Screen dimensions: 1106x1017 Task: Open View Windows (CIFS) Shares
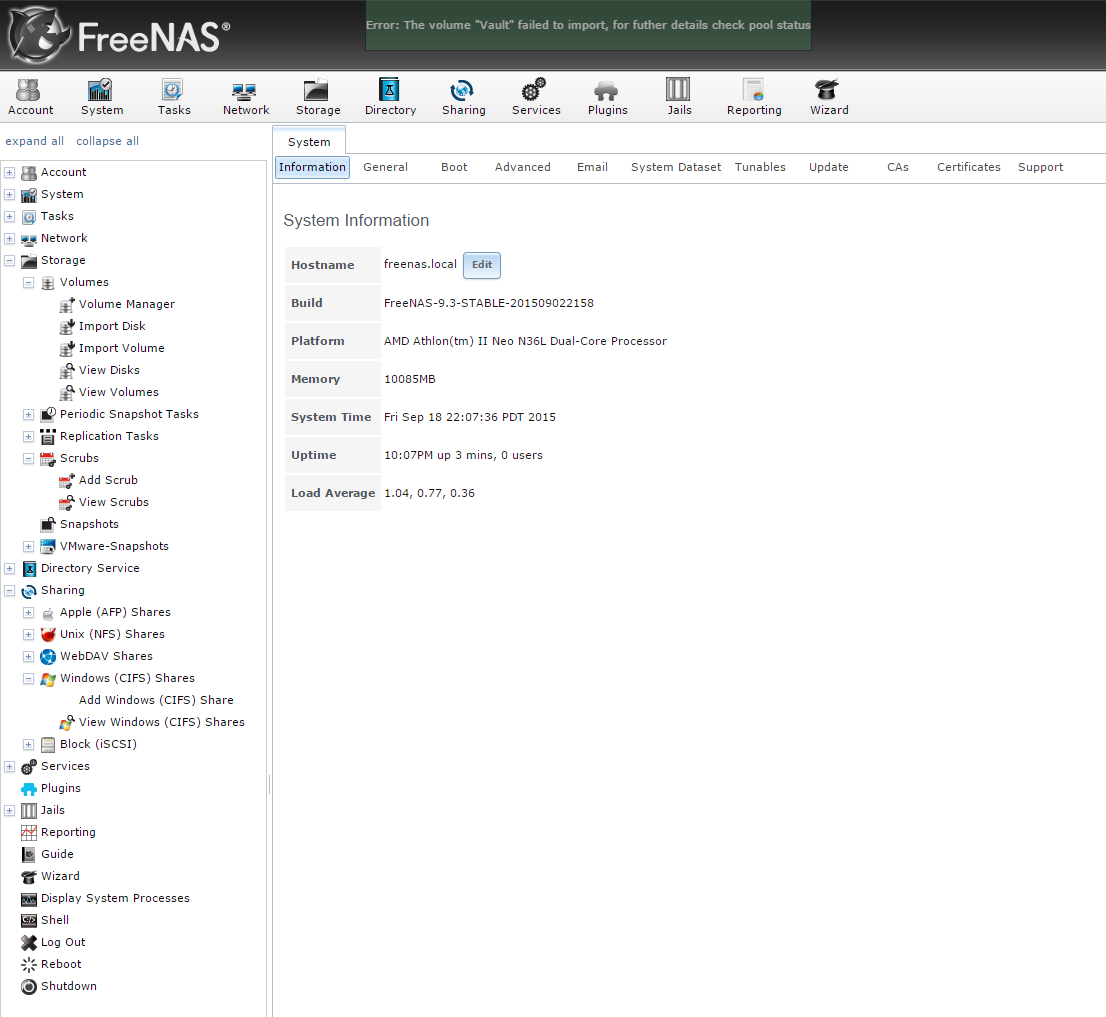point(162,722)
